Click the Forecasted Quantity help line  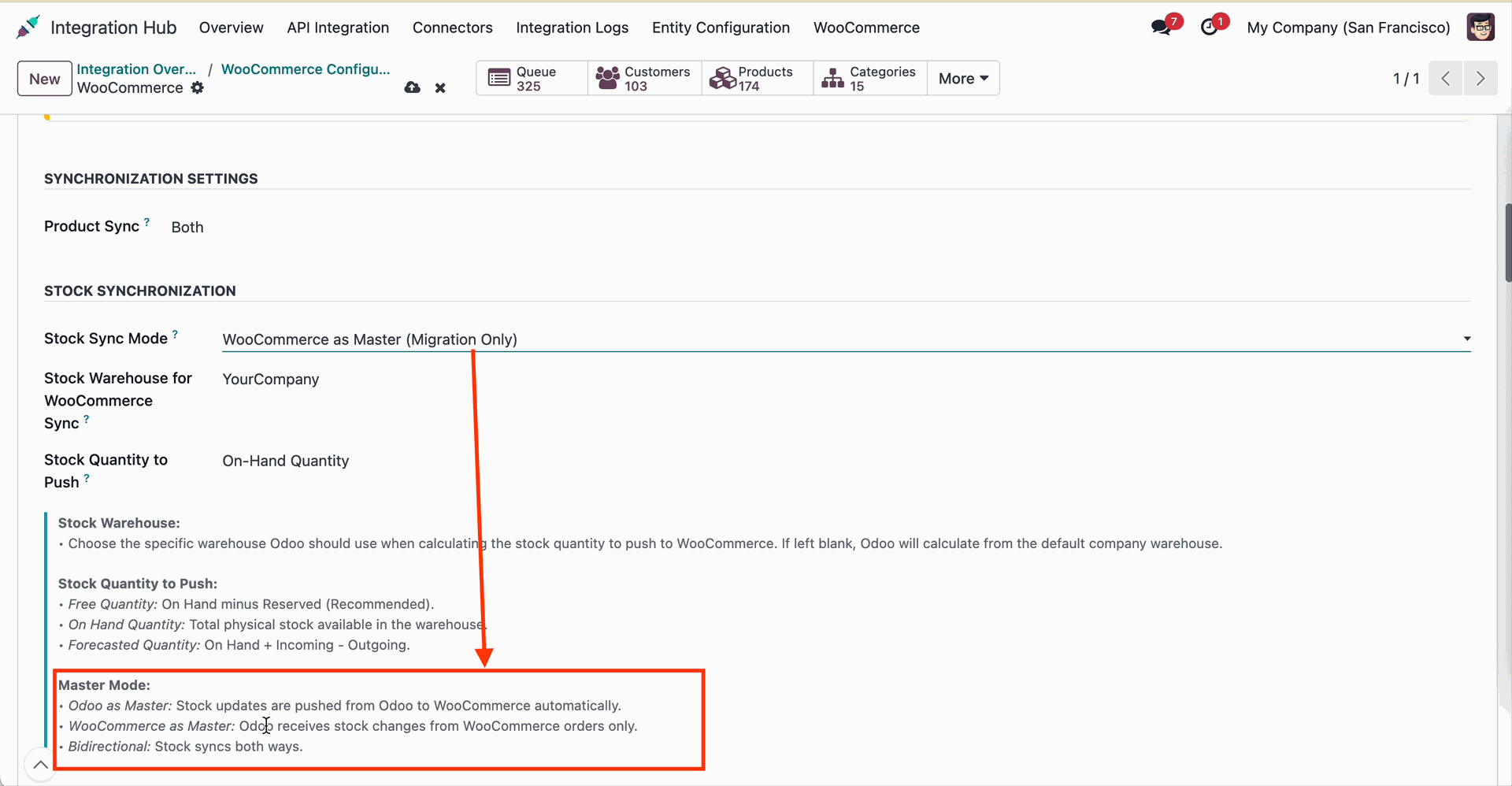239,645
